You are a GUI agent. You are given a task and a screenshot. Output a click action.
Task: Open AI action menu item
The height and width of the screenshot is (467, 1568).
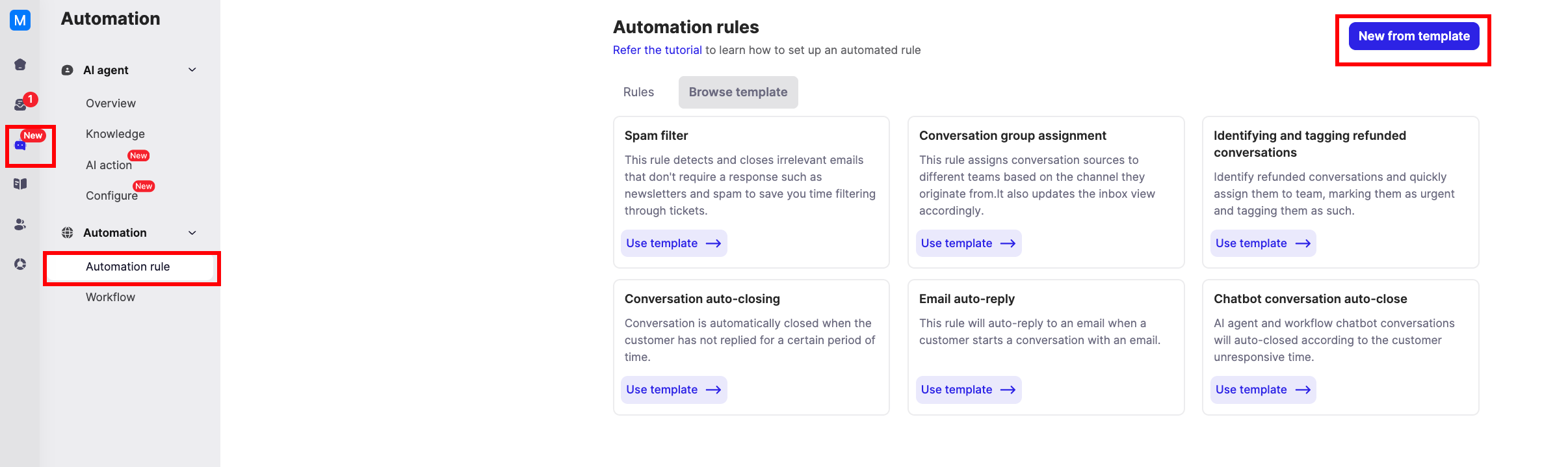[109, 165]
